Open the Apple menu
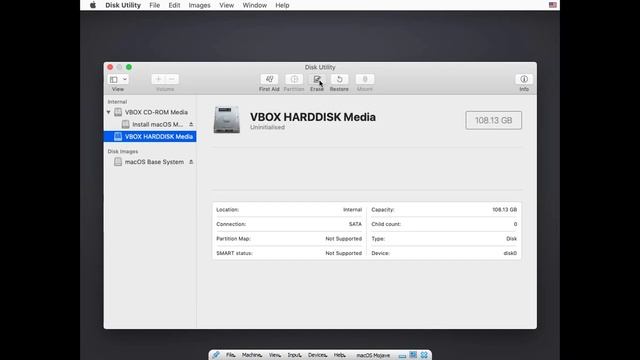This screenshot has height=360, width=640. point(93,5)
